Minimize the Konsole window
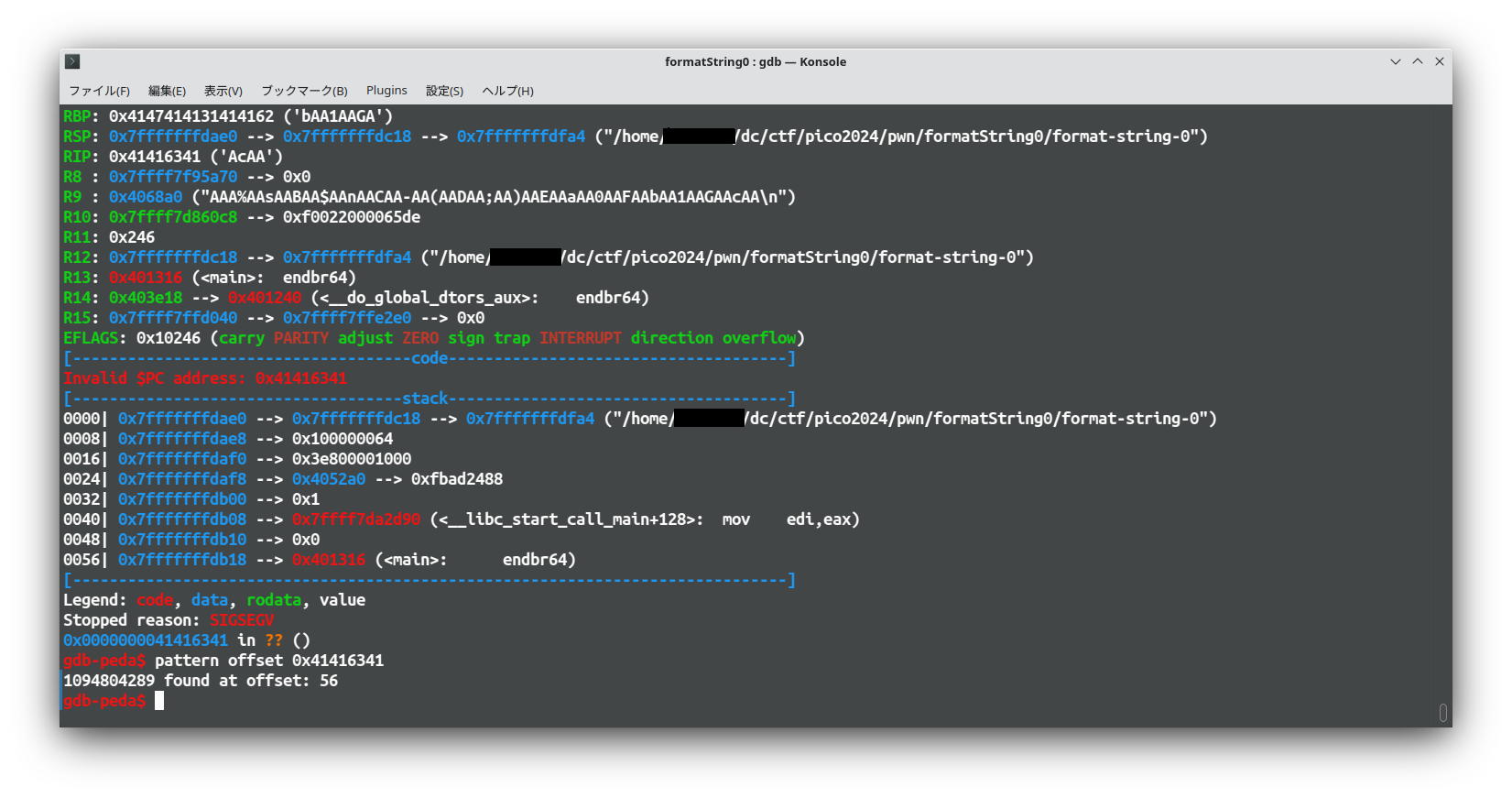Image resolution: width=1512 pixels, height=798 pixels. 1395,61
